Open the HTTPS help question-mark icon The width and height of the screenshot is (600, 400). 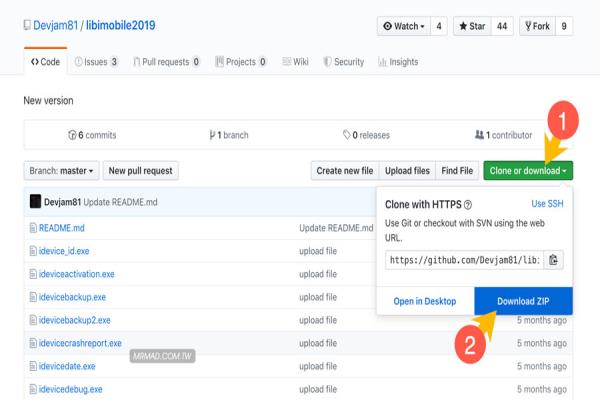pos(468,205)
